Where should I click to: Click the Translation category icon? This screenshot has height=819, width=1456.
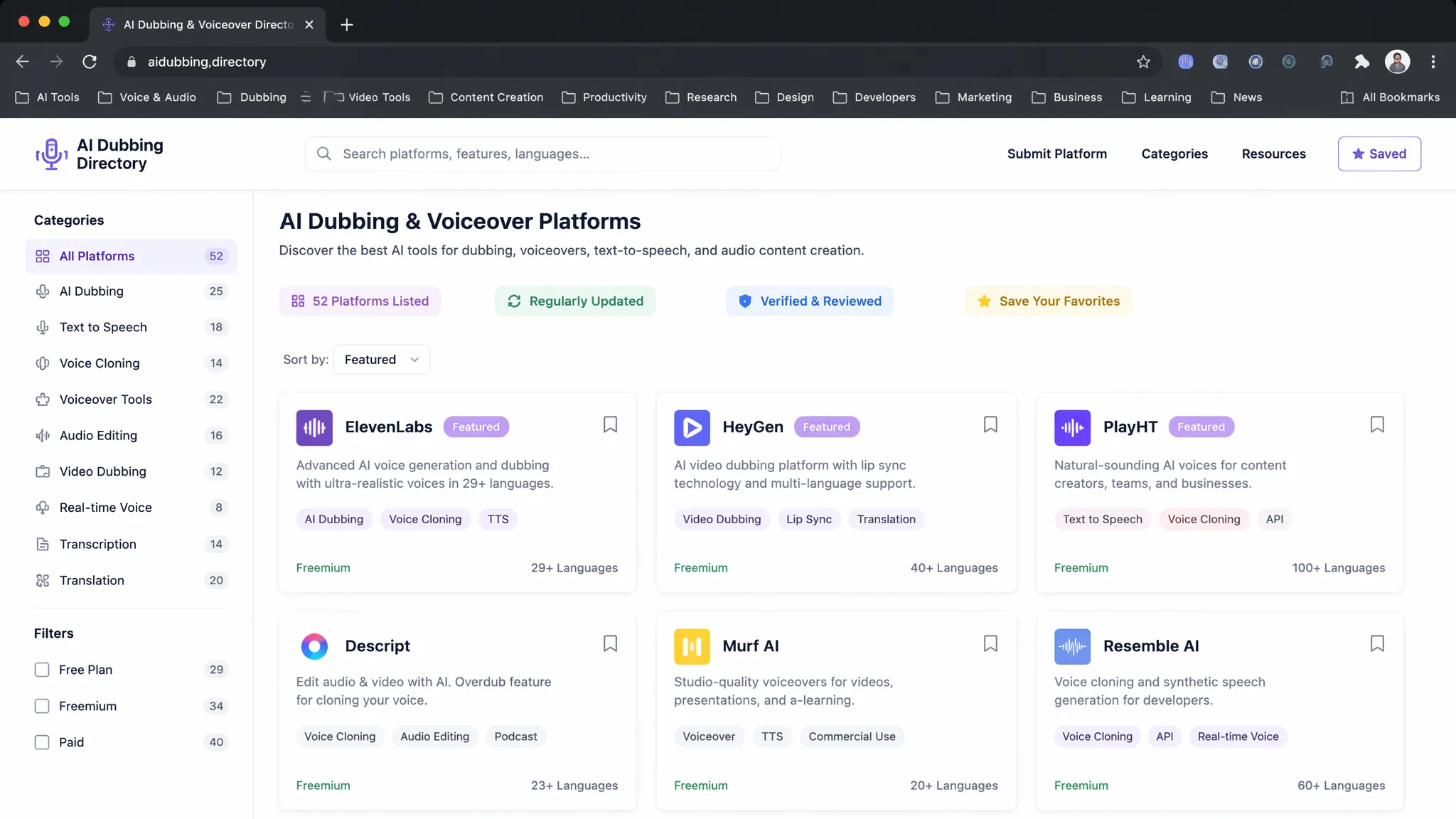pos(43,580)
